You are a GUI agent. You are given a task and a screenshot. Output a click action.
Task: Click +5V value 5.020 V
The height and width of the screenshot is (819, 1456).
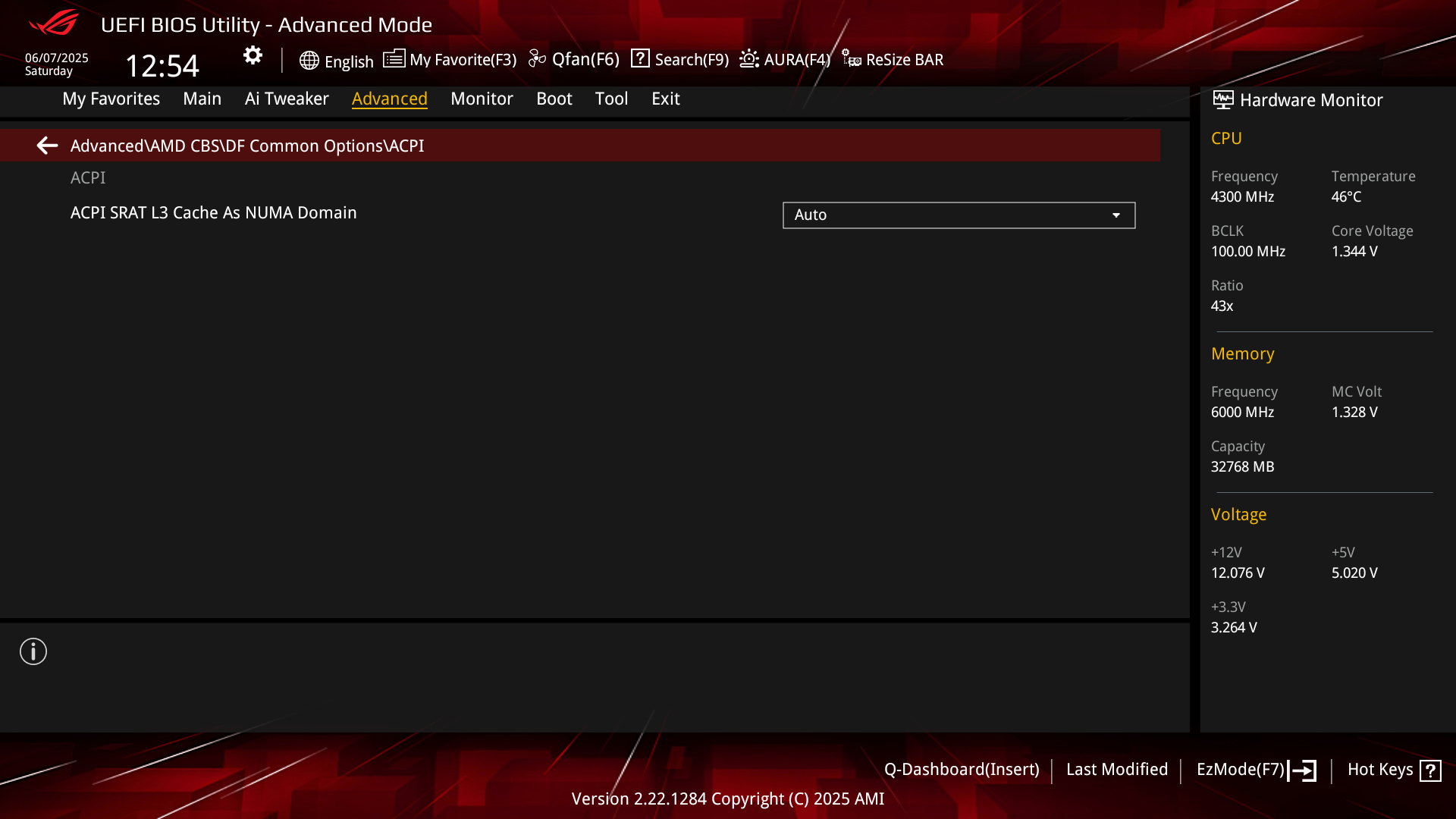click(1354, 573)
